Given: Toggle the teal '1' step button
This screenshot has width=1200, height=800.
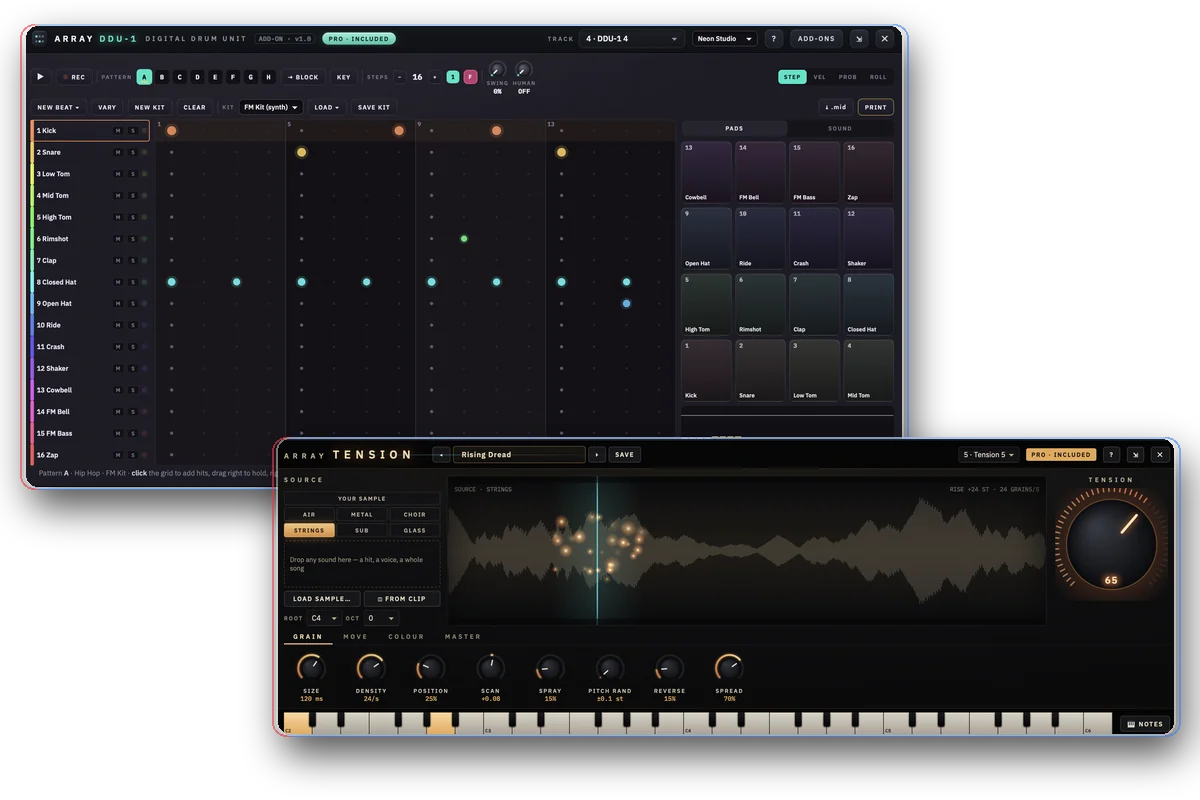Looking at the screenshot, I should coord(453,77).
